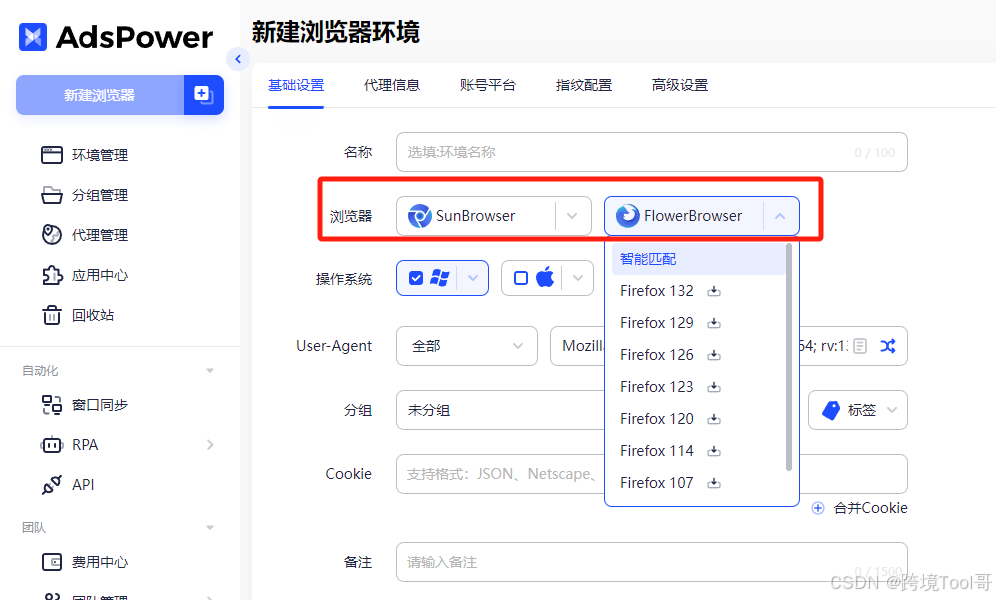Switch to the 高级设置 tab
This screenshot has height=600, width=996.
coord(680,85)
